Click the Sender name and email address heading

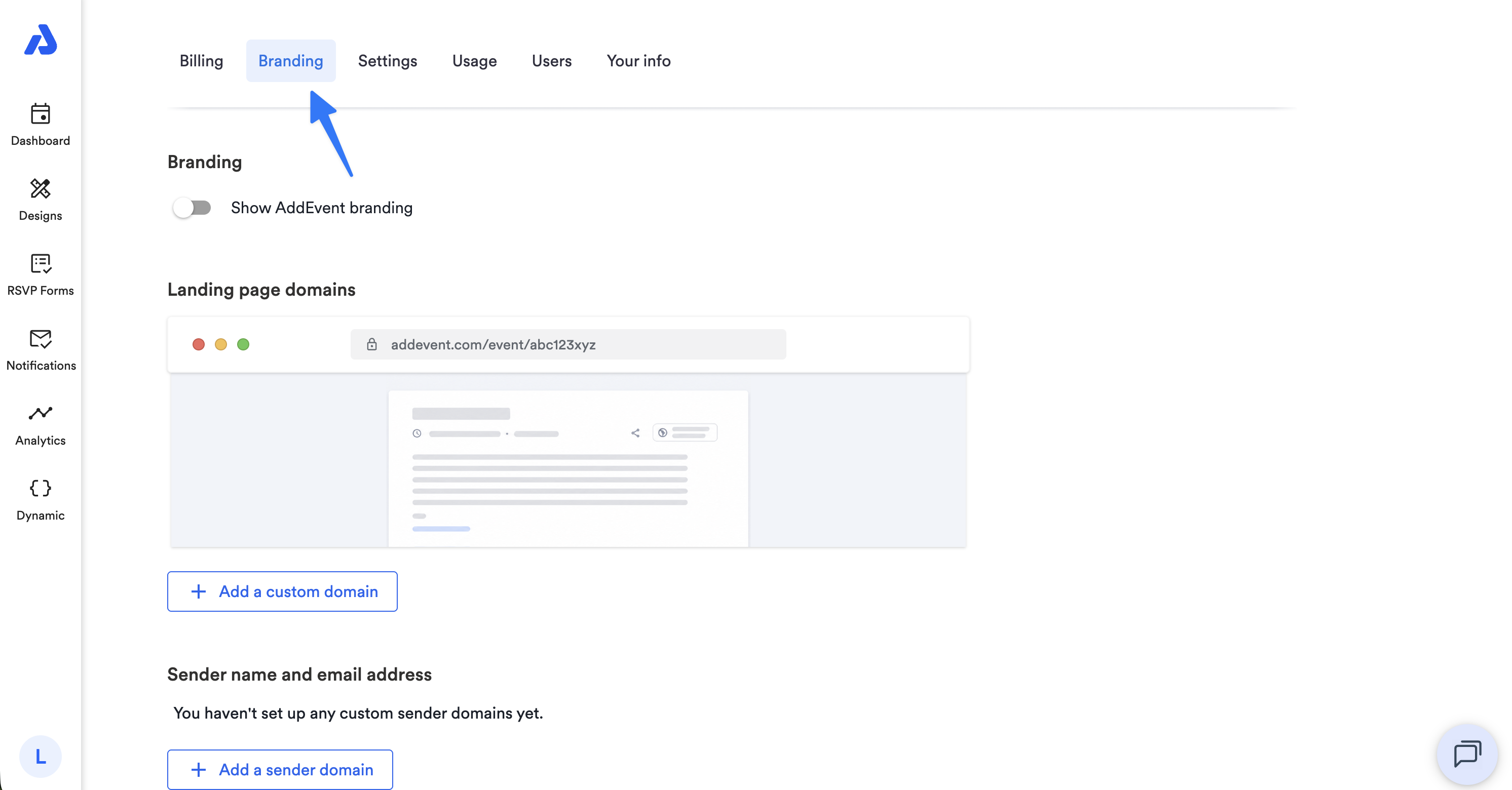[x=299, y=675]
